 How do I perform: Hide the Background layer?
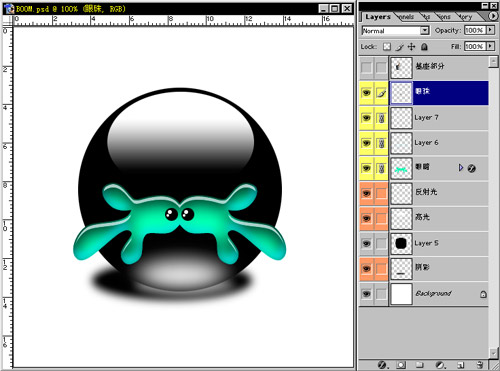366,294
